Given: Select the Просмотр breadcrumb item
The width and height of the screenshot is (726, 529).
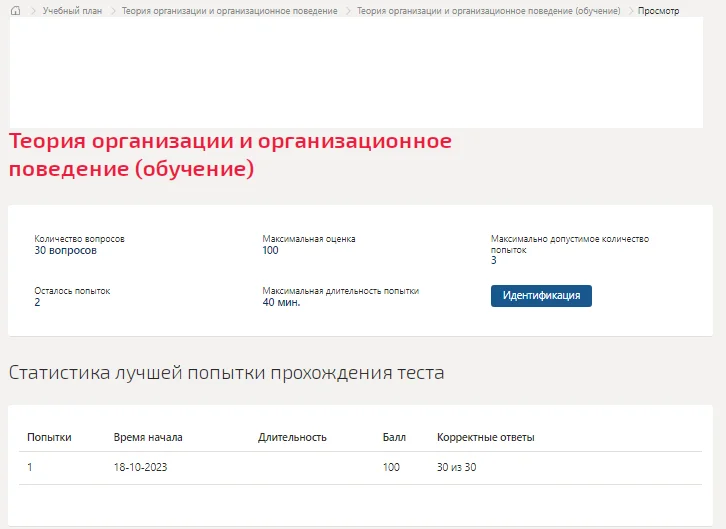Looking at the screenshot, I should tap(658, 11).
